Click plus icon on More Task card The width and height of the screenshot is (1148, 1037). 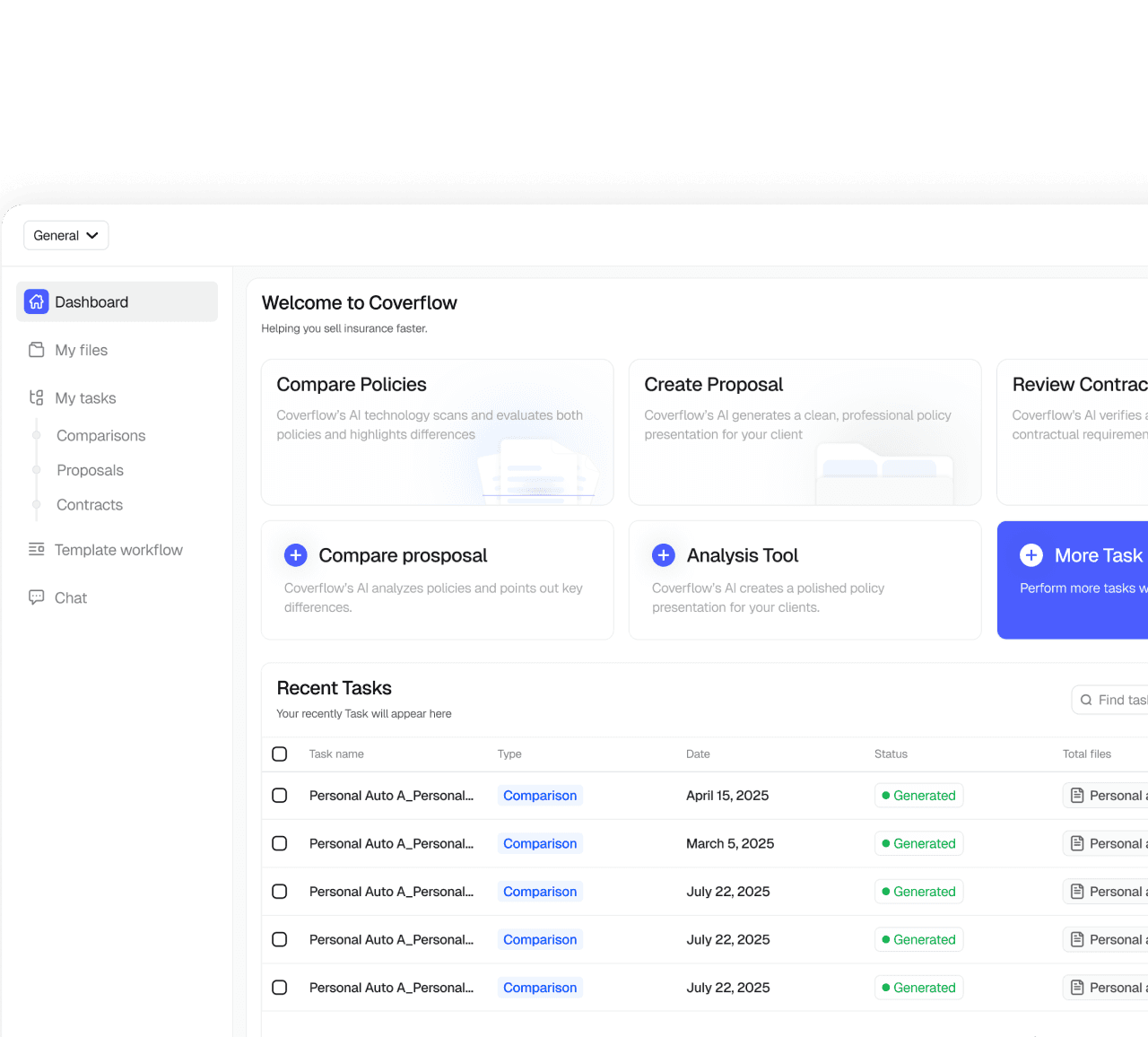1031,555
